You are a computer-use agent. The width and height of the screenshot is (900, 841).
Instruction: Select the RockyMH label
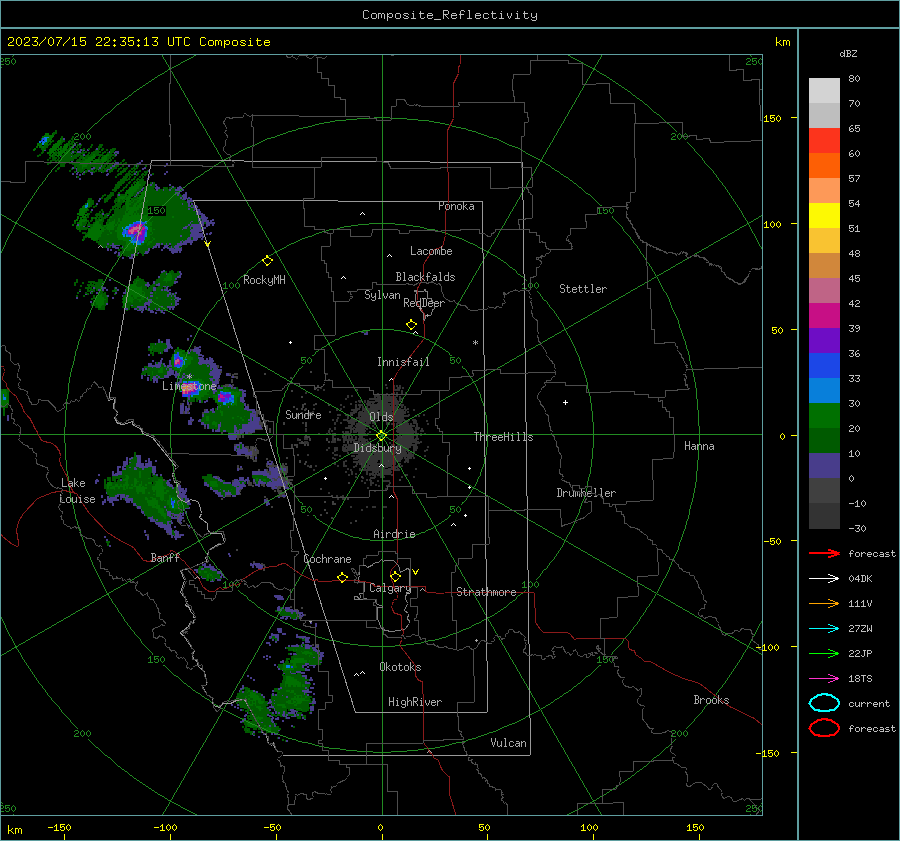pos(264,280)
